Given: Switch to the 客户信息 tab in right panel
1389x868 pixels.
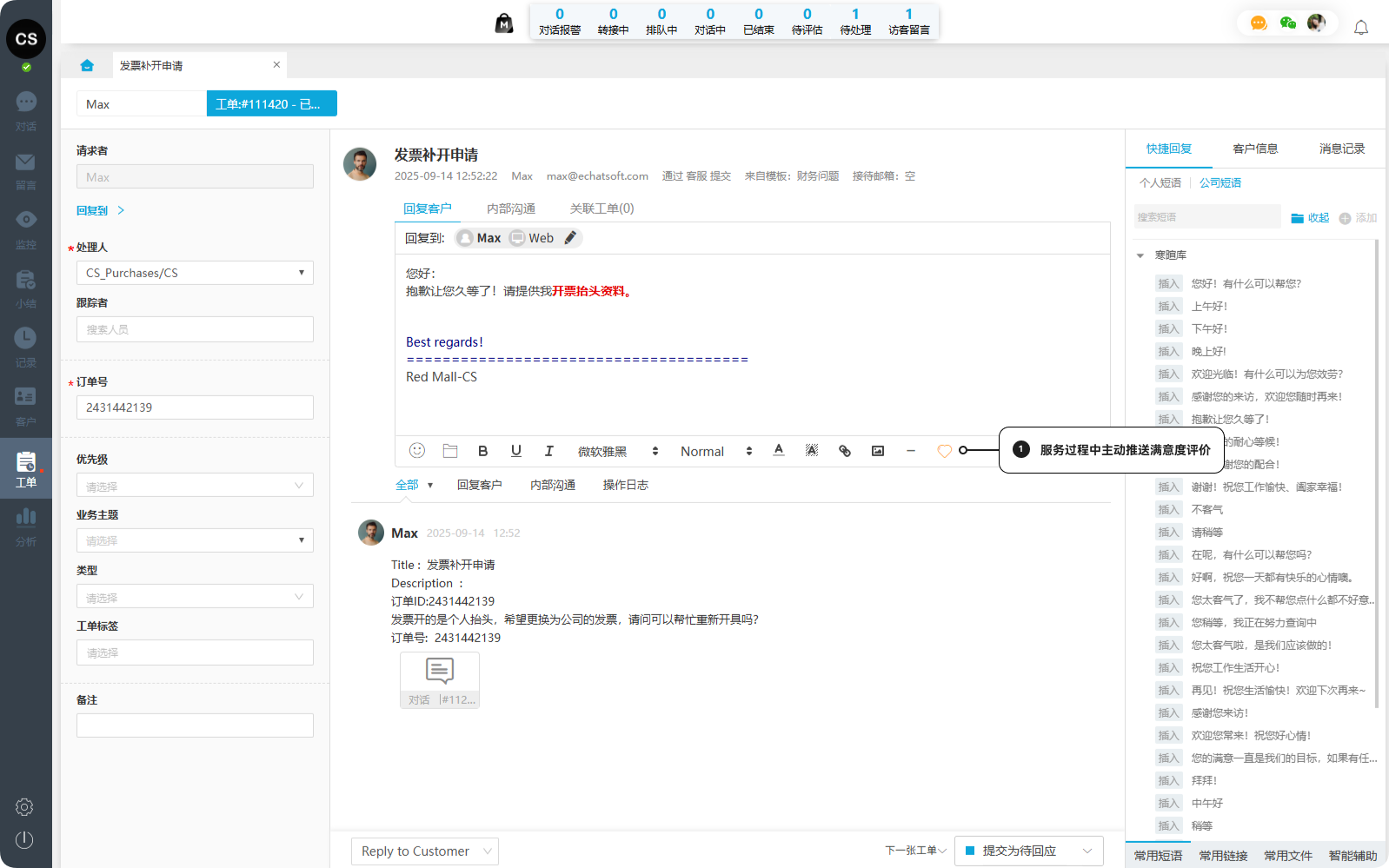Looking at the screenshot, I should tap(1255, 149).
